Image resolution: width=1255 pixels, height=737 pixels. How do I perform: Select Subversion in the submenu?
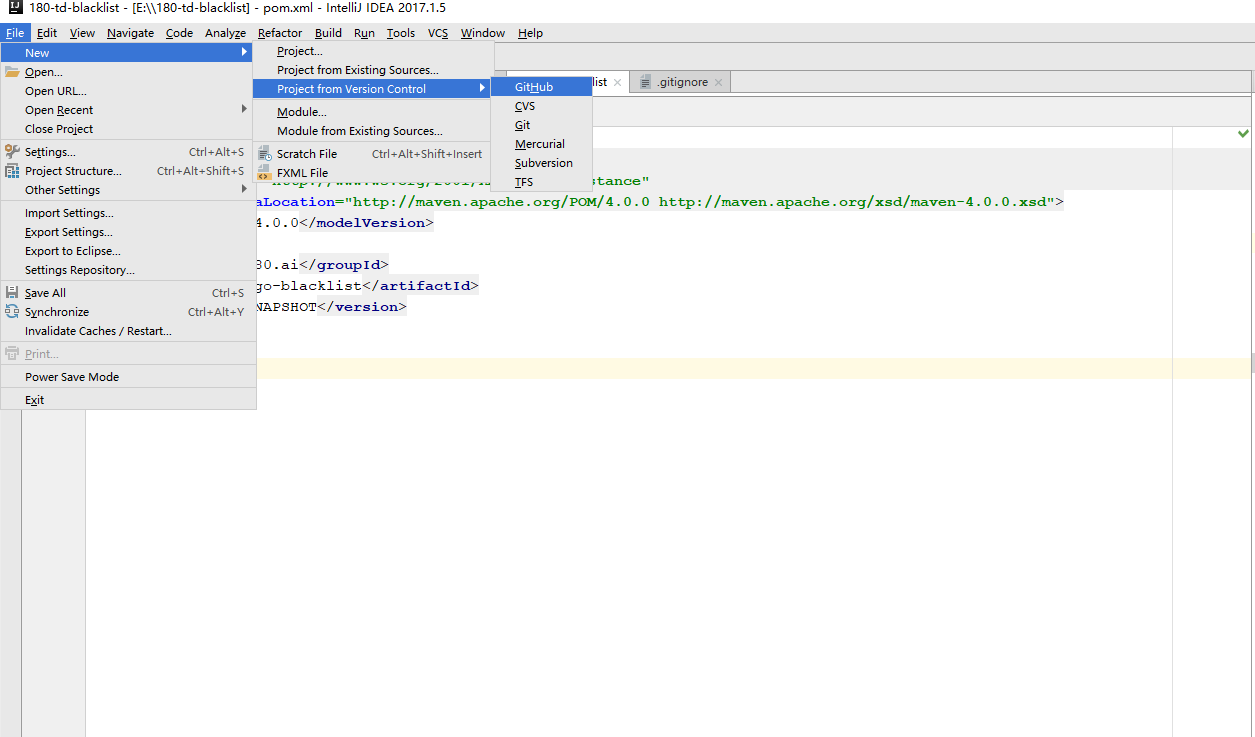pos(544,162)
